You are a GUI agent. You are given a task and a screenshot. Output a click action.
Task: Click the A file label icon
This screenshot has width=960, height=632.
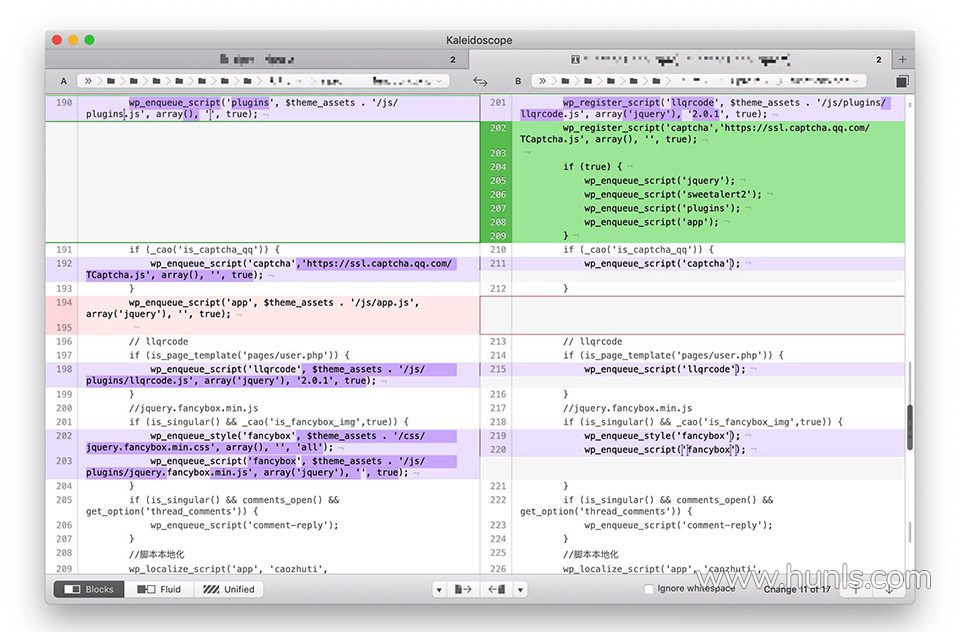point(64,81)
